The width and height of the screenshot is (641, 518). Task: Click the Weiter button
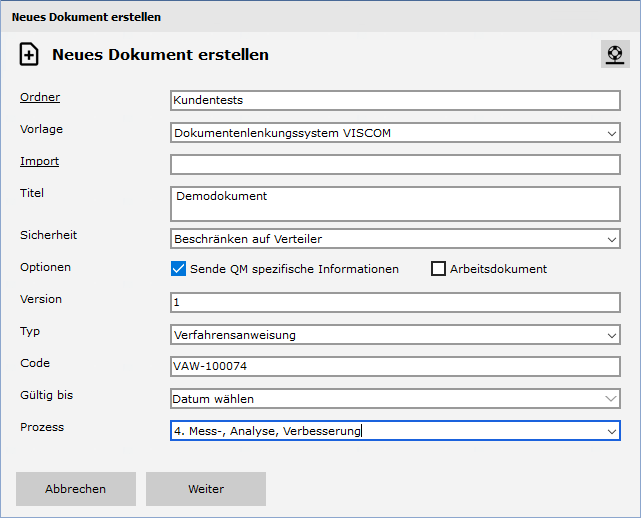click(206, 489)
